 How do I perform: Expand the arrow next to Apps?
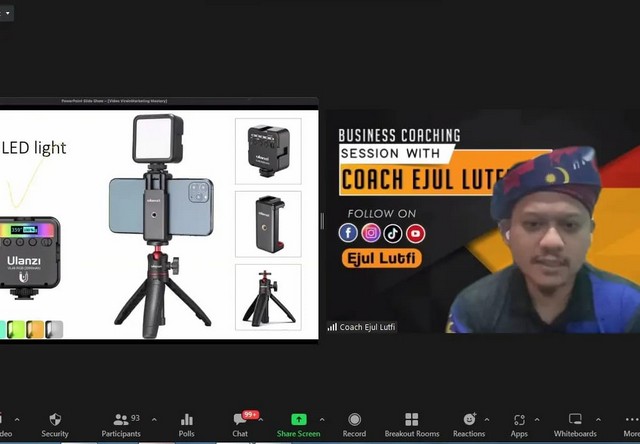pos(537,419)
